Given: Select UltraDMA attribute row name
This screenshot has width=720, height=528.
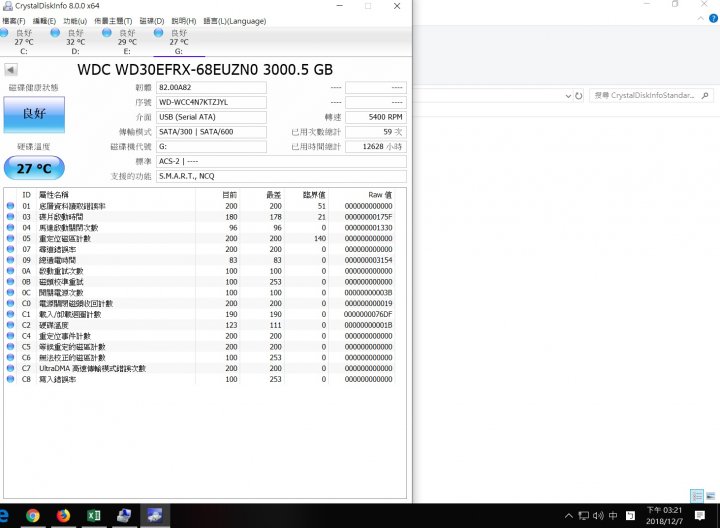Looking at the screenshot, I should tap(92, 368).
